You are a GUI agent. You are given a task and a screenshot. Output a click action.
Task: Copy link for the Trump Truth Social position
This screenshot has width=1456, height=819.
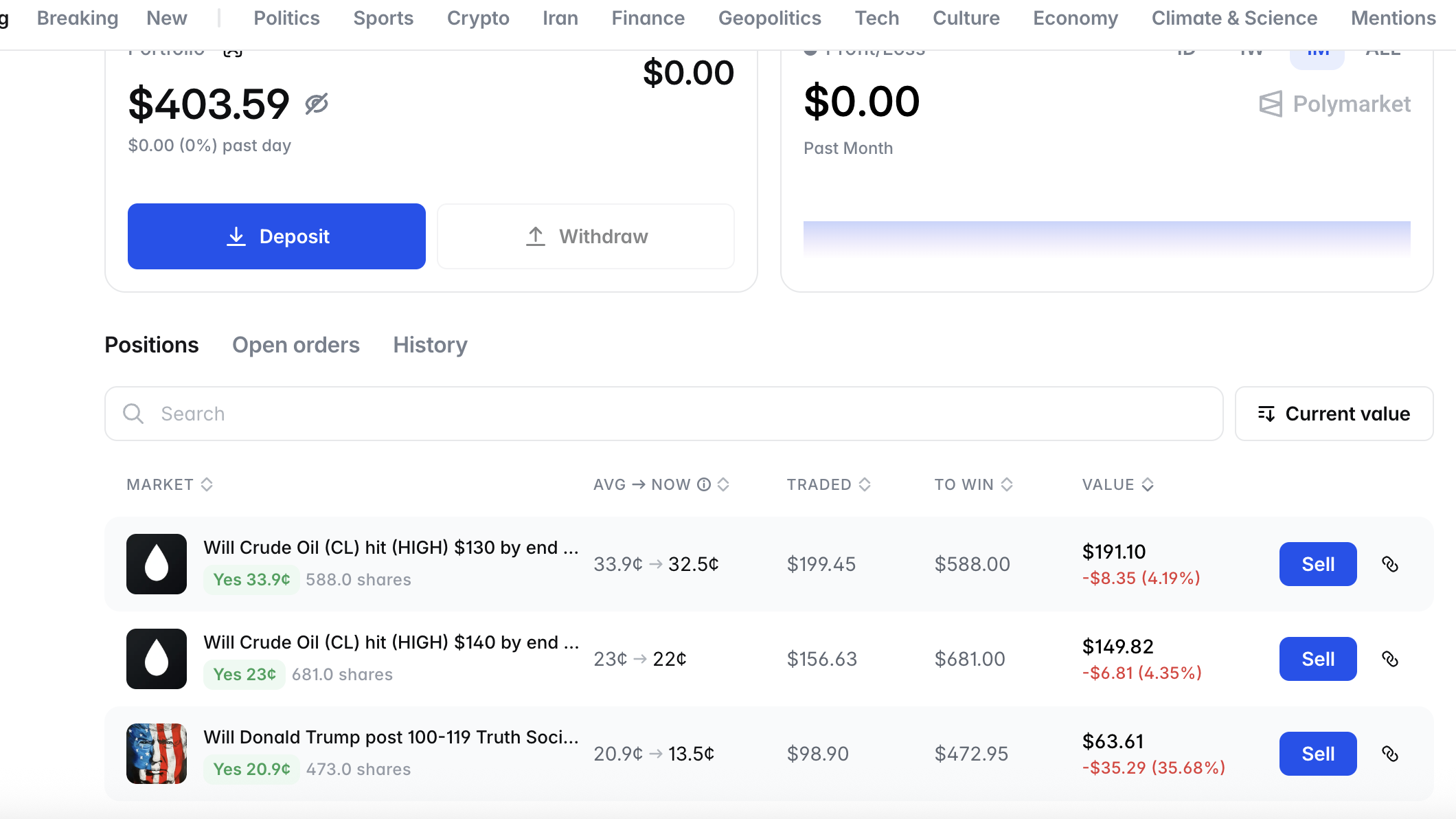pyautogui.click(x=1390, y=754)
